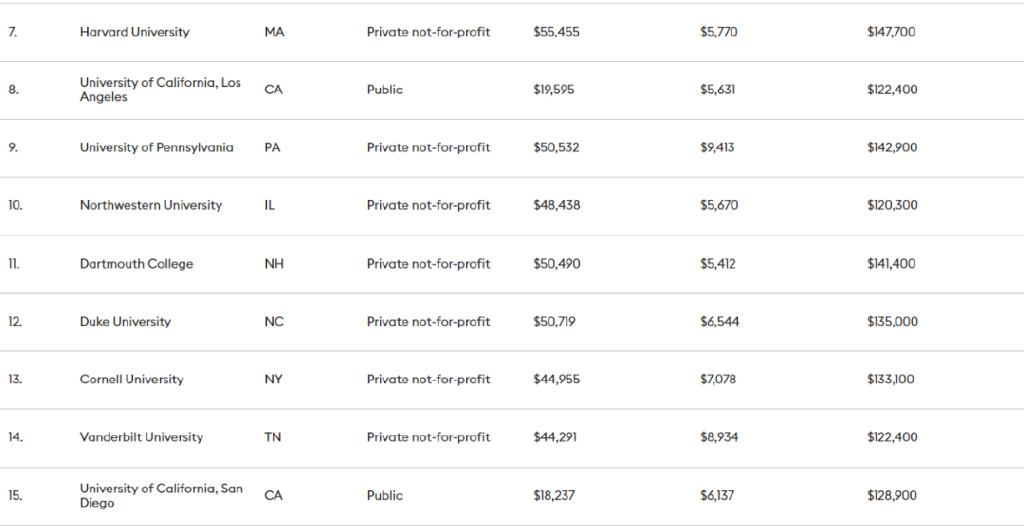Click the Northwestern University row name
Viewport: 1024px width, 526px height.
coord(151,205)
